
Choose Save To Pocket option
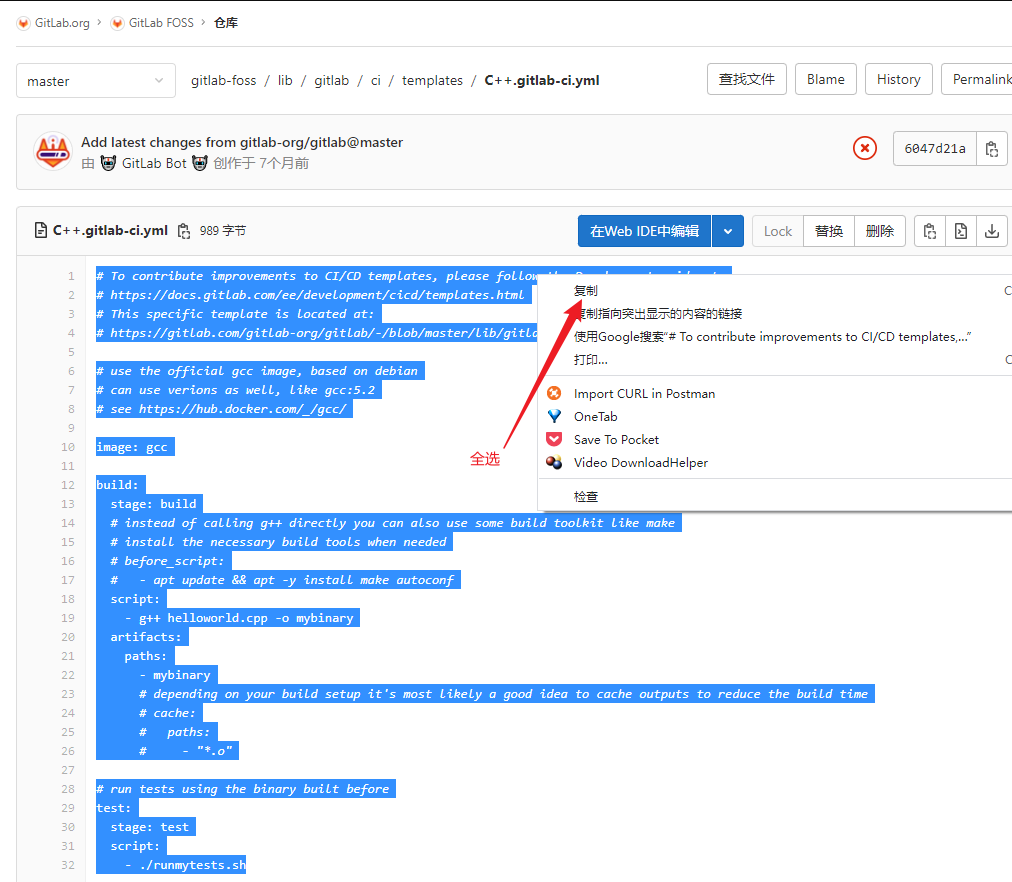617,439
